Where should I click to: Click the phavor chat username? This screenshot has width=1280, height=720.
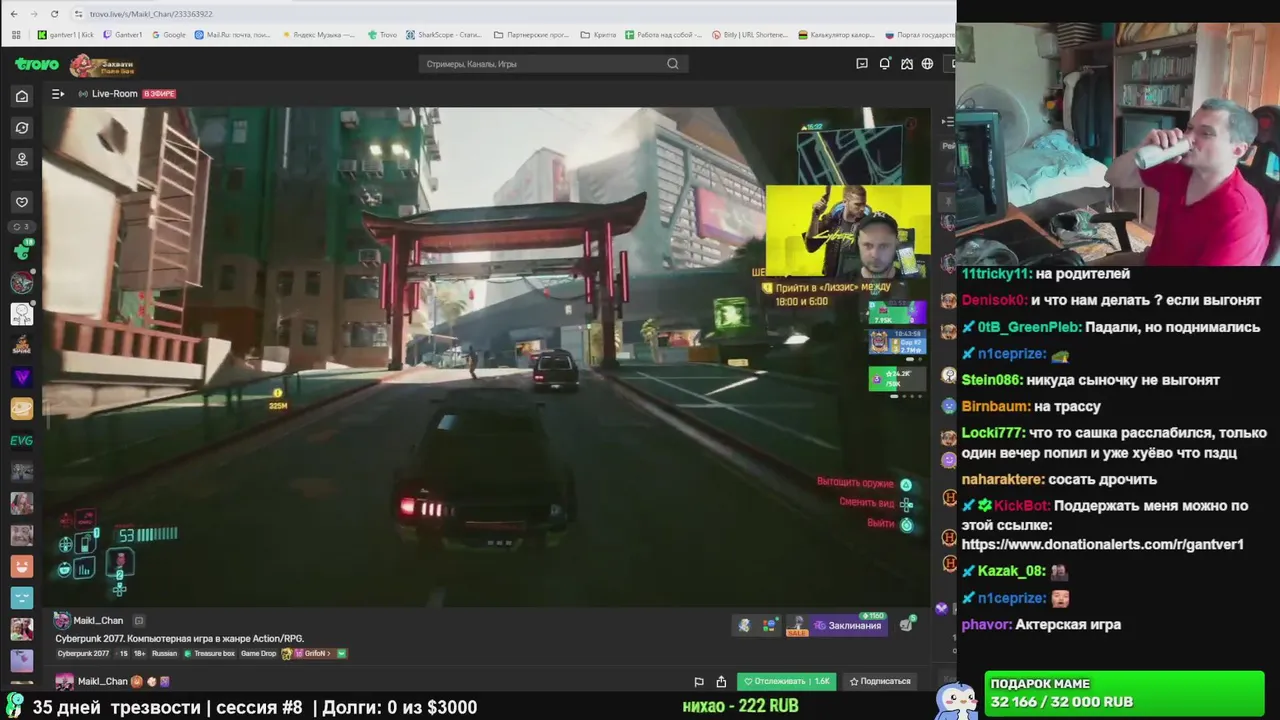tap(985, 625)
